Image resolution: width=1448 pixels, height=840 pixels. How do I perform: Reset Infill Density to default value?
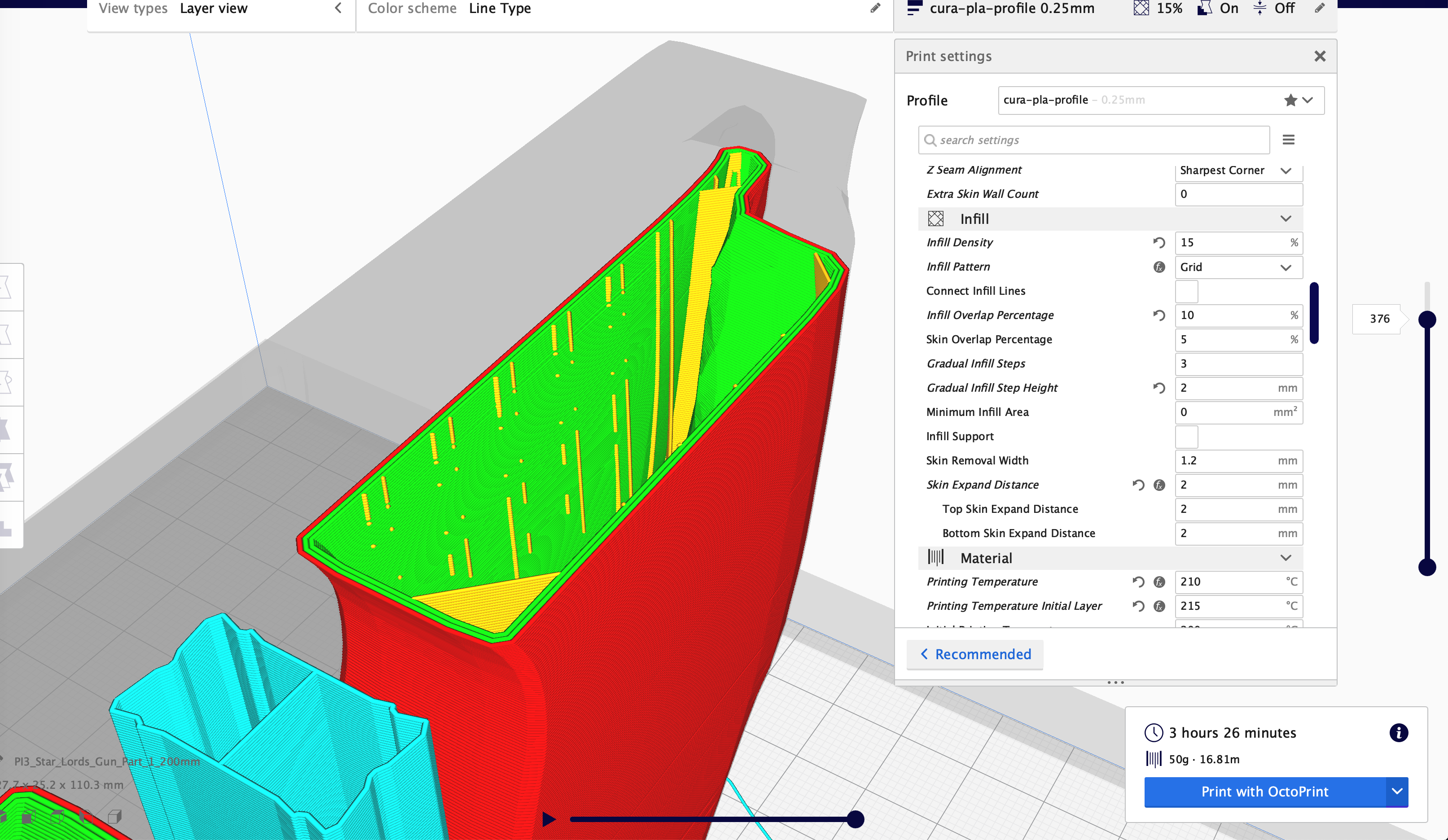[x=1158, y=242]
